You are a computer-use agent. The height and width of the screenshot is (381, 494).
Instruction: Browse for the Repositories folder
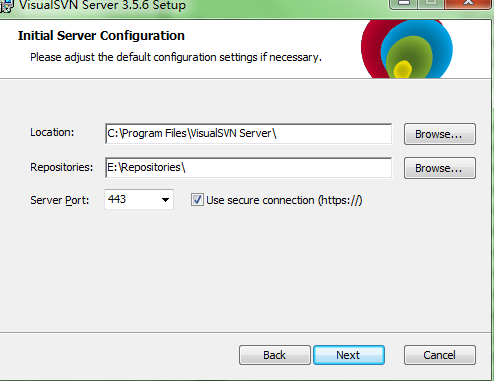pos(440,168)
